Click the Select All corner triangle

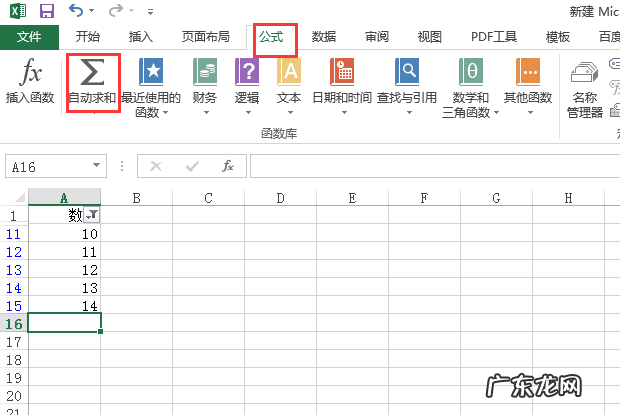point(19,197)
